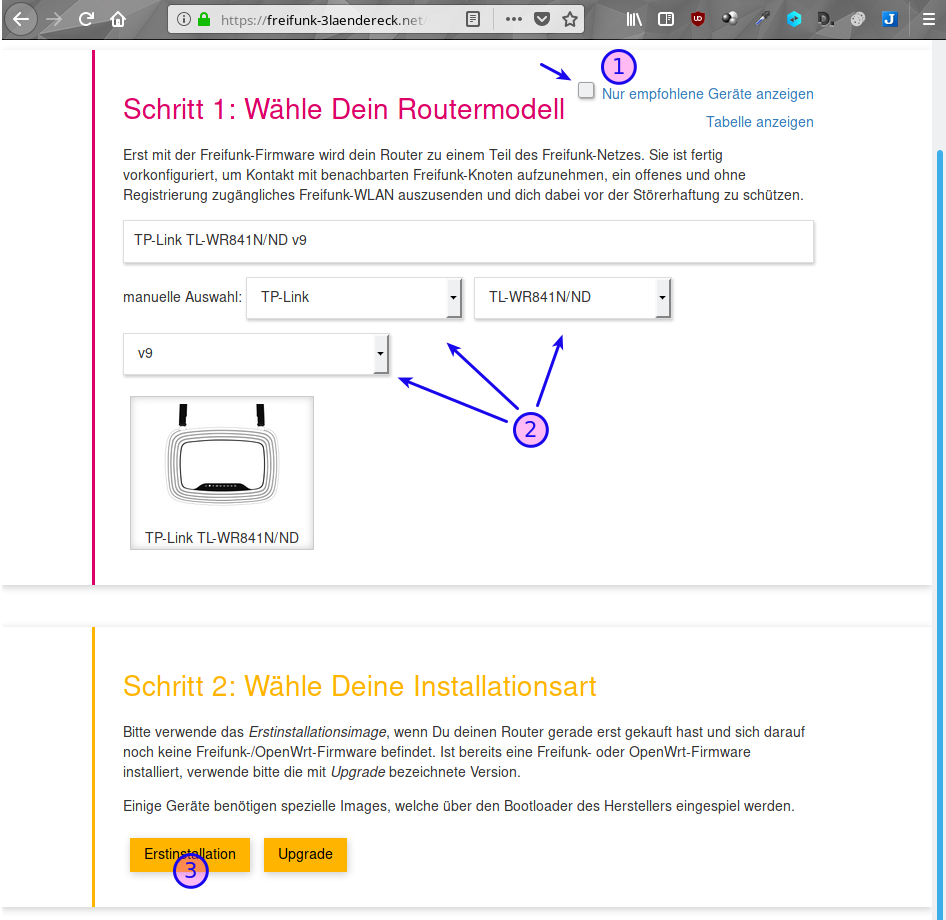The width and height of the screenshot is (946, 920).
Task: Open the 'Tabelle anzeigen' link
Action: tap(760, 122)
